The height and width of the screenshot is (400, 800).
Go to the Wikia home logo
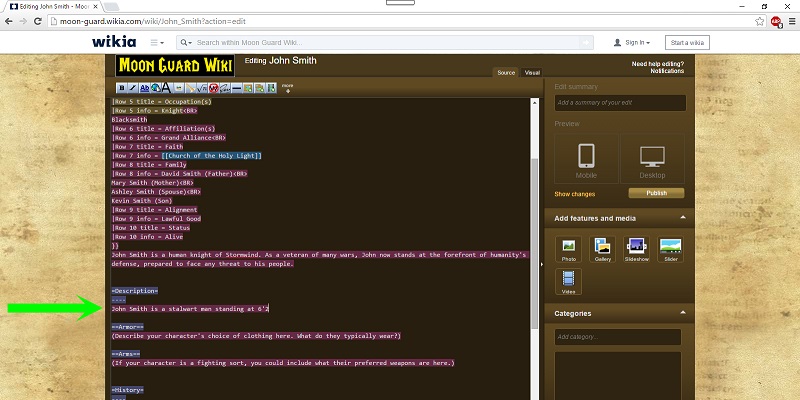114,42
